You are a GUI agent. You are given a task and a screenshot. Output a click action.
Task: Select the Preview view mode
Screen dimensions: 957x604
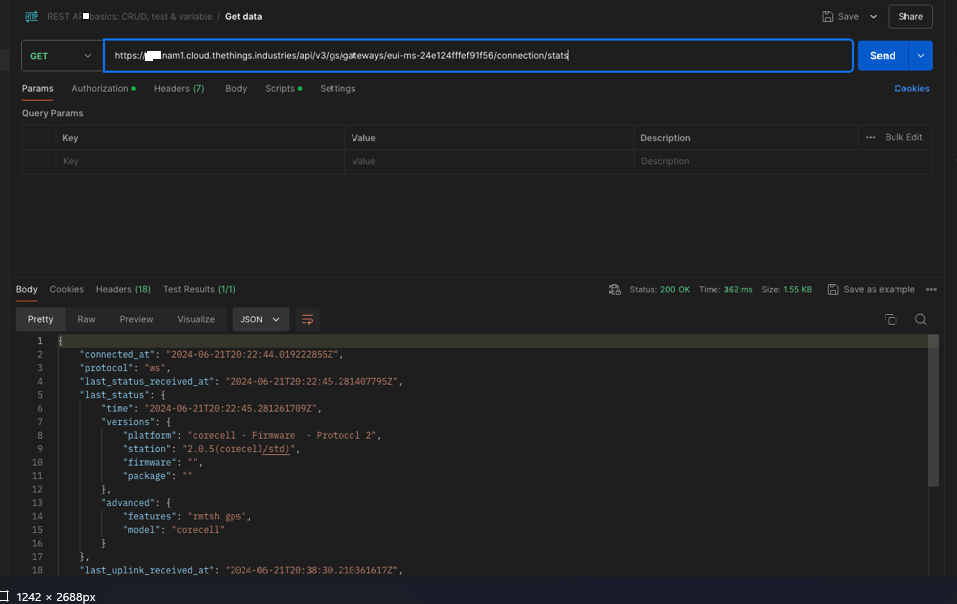pyautogui.click(x=136, y=319)
